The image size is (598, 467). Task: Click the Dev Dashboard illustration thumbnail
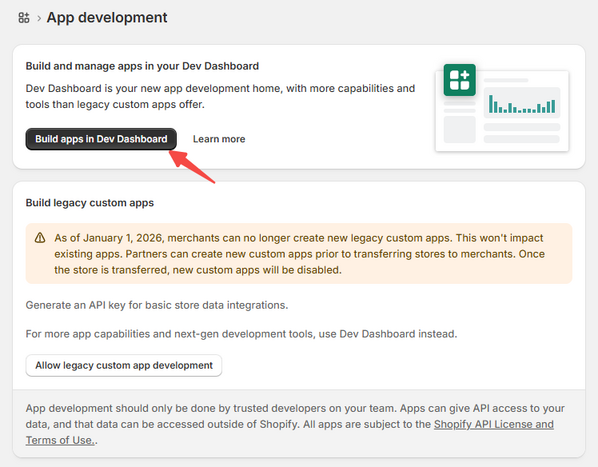(x=502, y=108)
